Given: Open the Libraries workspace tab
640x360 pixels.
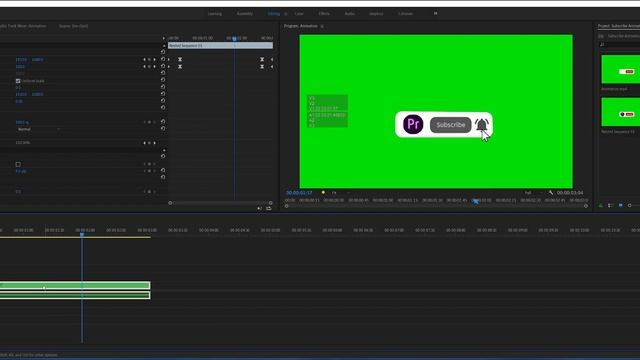Looking at the screenshot, I should (x=405, y=14).
